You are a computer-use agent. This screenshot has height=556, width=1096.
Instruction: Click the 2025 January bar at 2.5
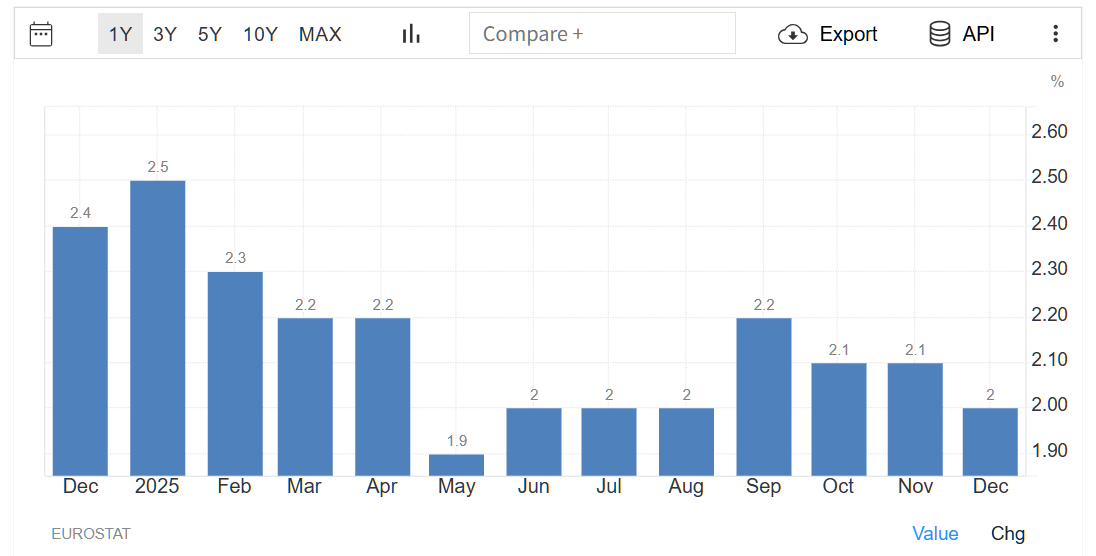(158, 328)
